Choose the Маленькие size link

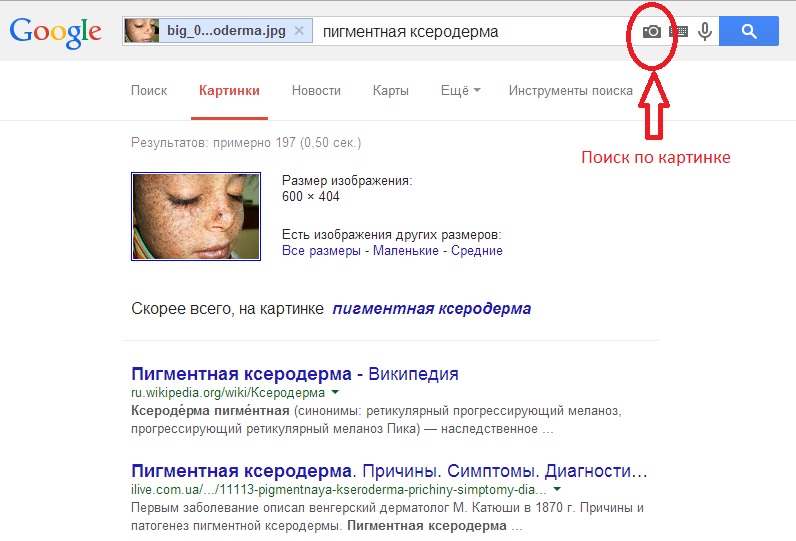pos(405,251)
